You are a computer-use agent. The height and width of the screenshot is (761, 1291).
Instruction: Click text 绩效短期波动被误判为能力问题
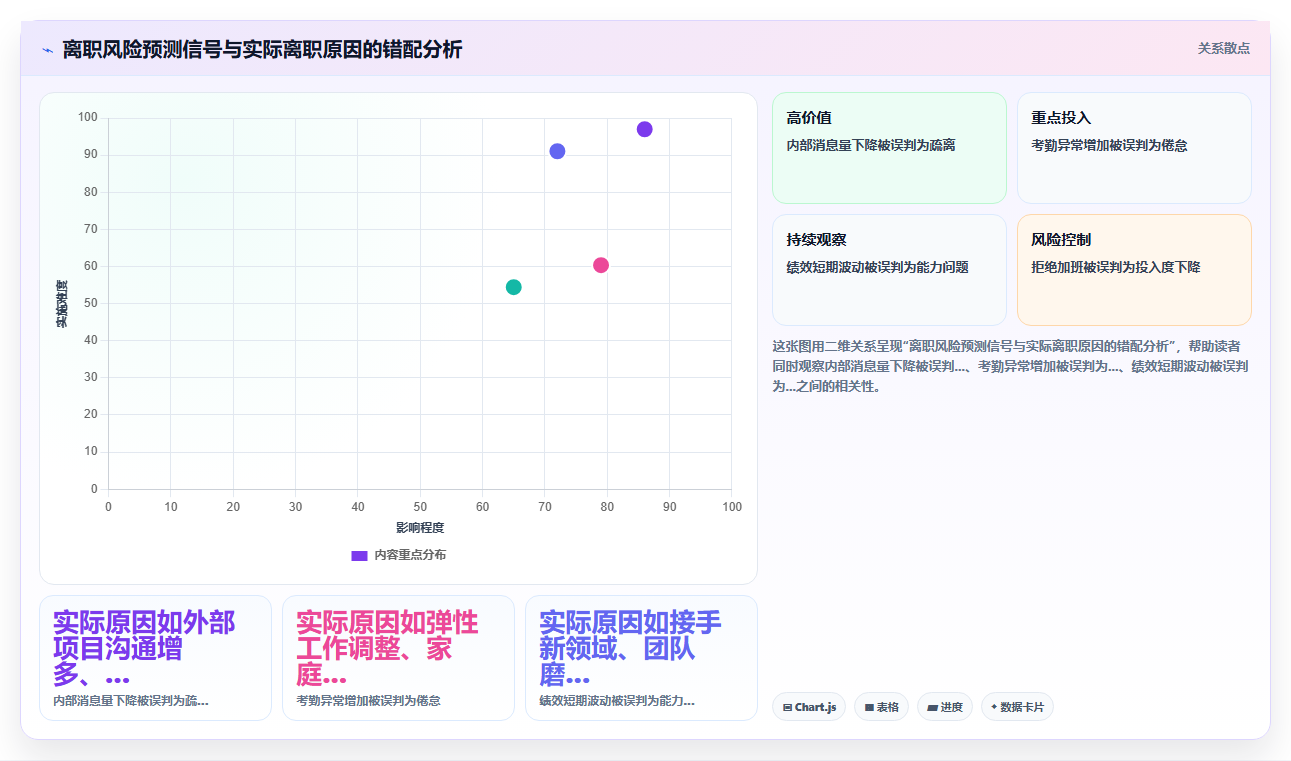pos(878,267)
